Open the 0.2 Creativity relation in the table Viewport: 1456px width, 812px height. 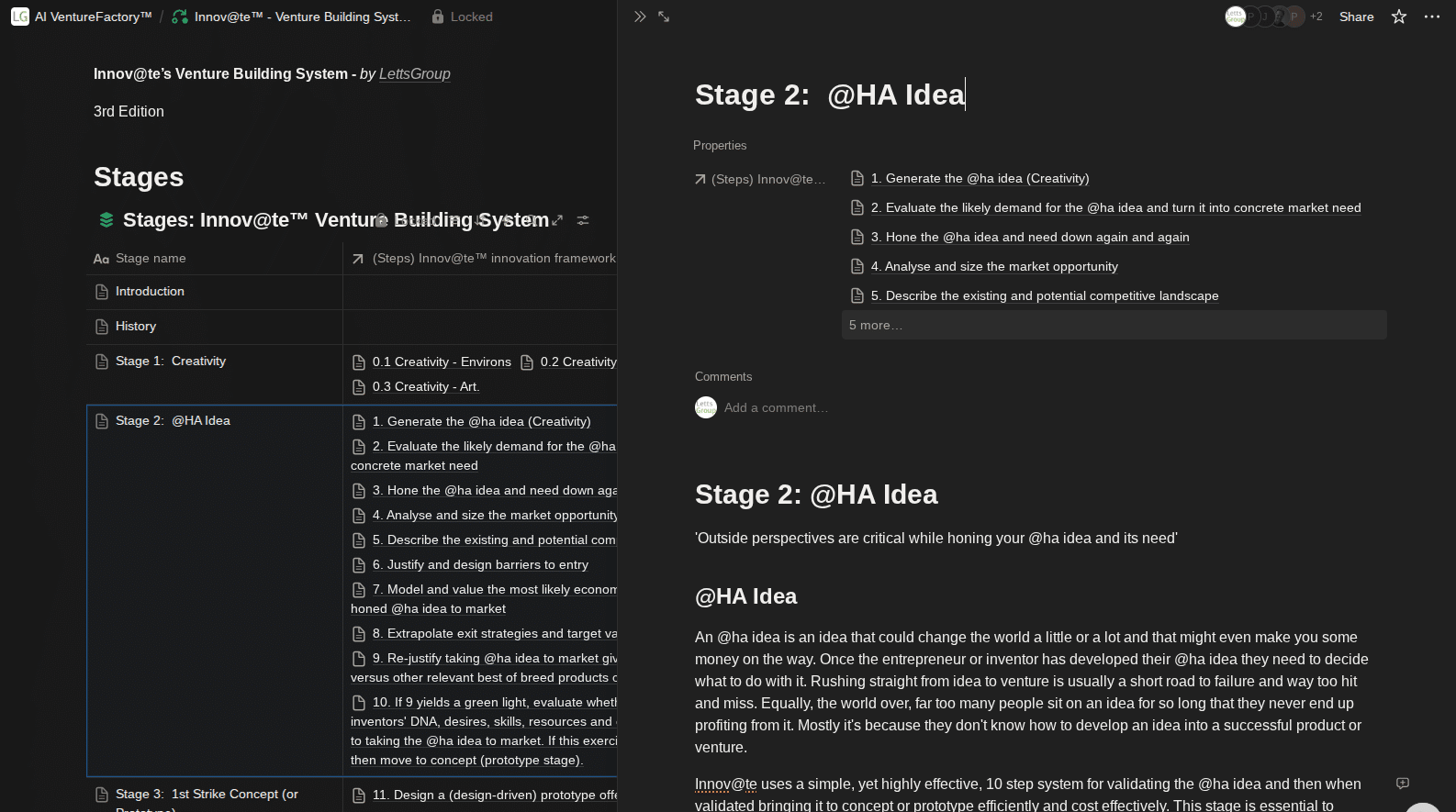click(x=578, y=362)
